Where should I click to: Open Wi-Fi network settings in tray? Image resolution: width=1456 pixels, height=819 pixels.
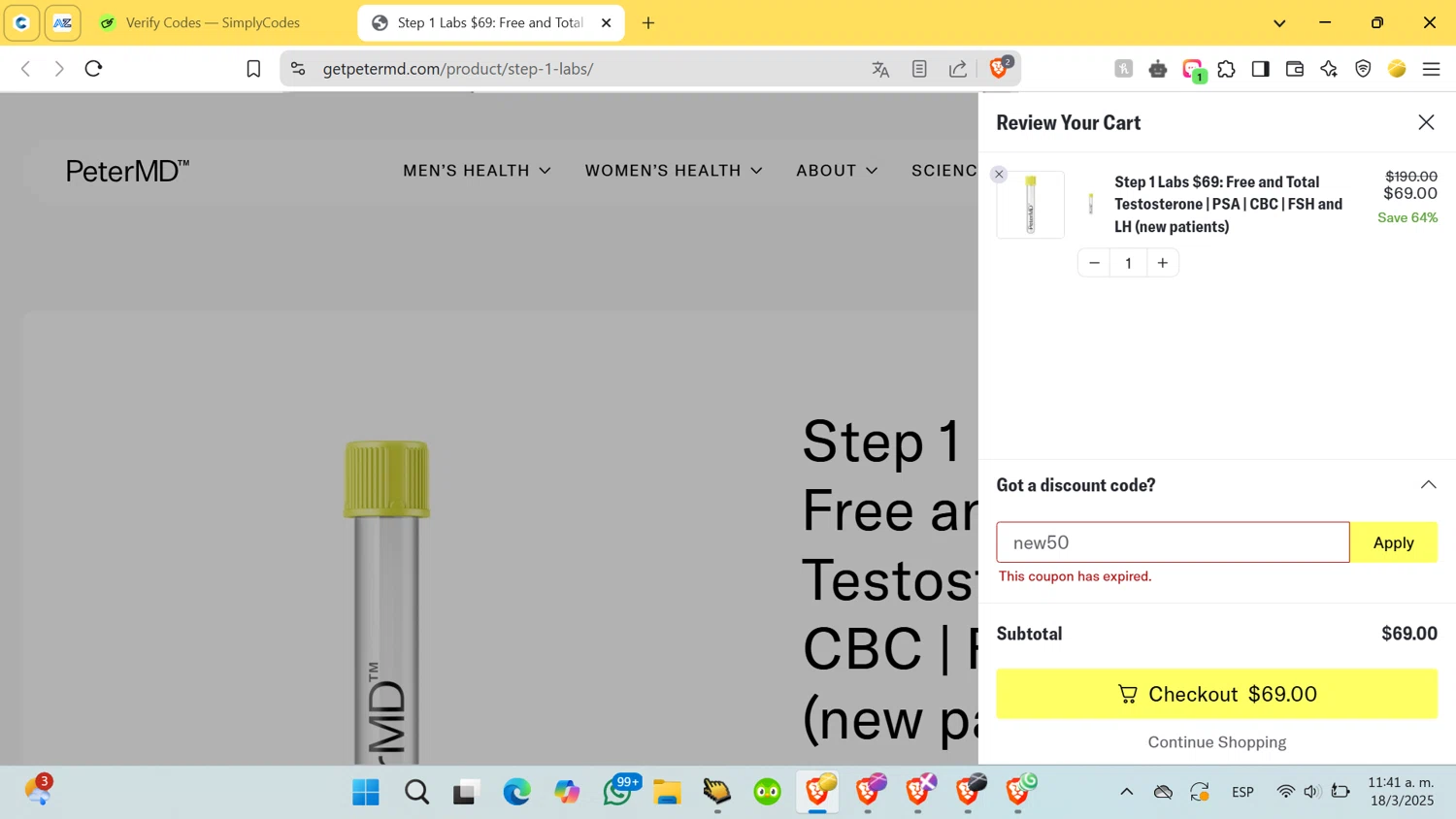click(1285, 792)
